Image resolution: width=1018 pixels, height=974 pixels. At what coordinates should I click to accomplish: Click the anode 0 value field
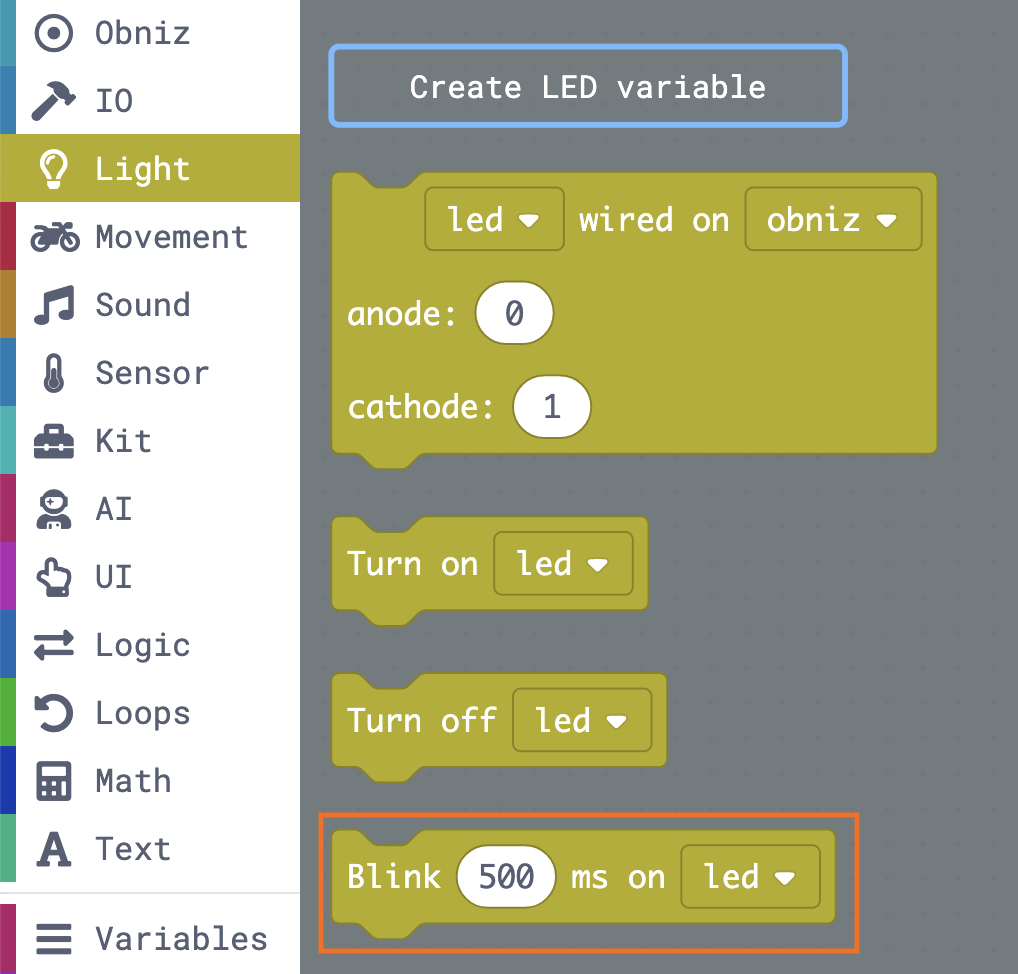[x=514, y=313]
